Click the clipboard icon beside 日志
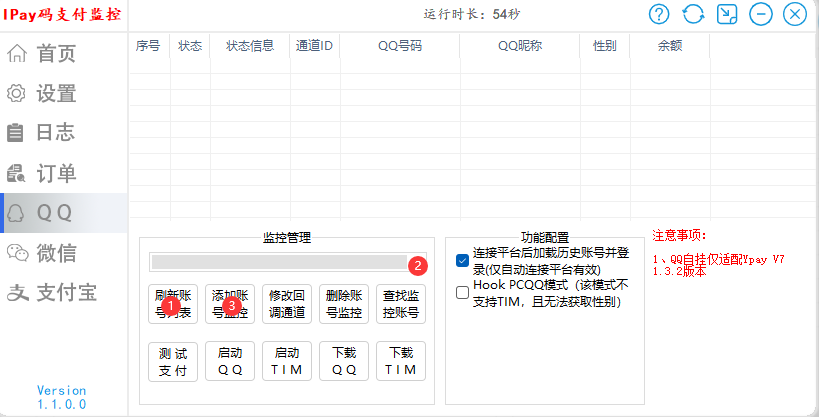Viewport: 819px width, 417px height. (x=16, y=133)
